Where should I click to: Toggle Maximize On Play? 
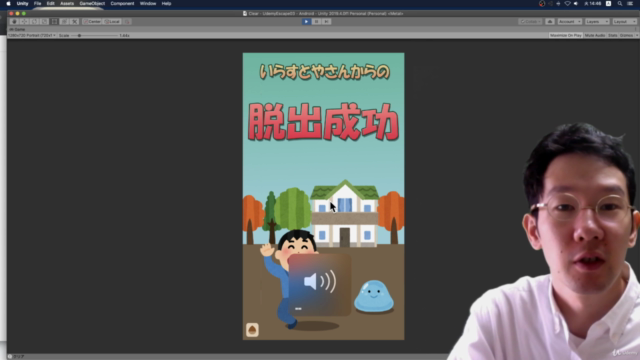[x=565, y=36]
